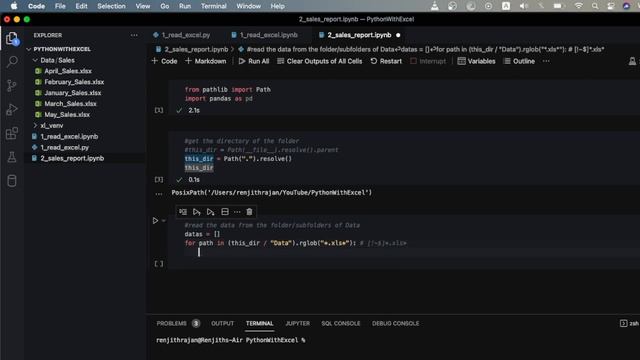Run by line in cell toolbar
This screenshot has width=640, height=360.
(x=183, y=212)
